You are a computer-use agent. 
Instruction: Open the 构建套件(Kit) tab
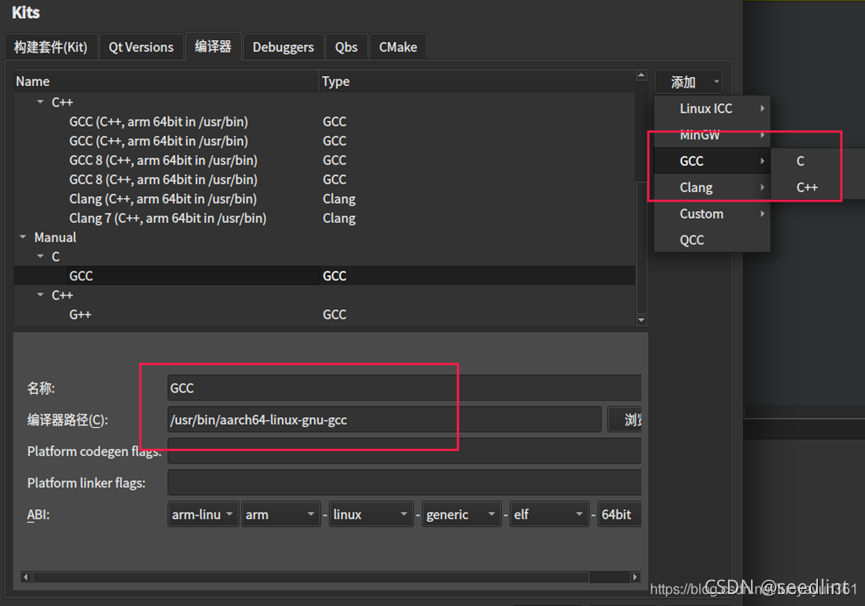pos(51,47)
